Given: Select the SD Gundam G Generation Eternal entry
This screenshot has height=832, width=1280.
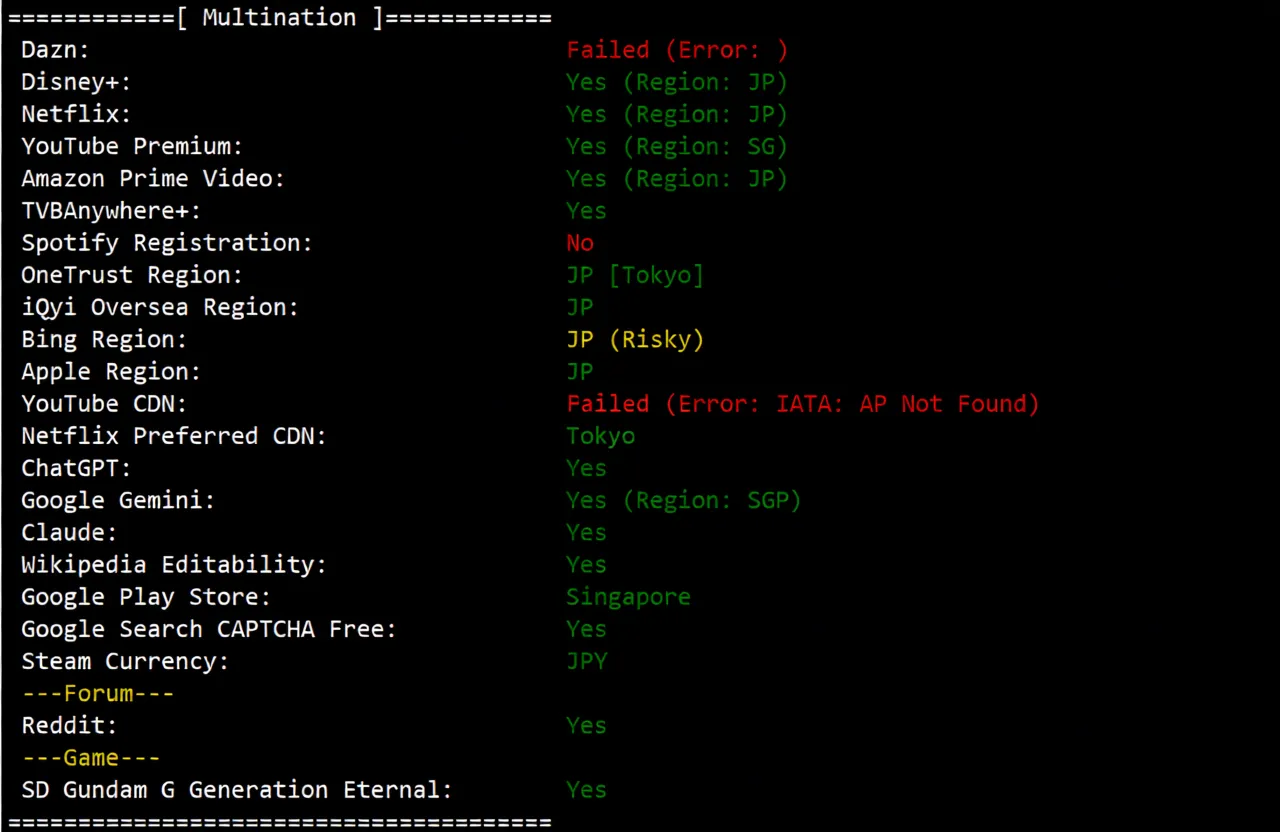Looking at the screenshot, I should coord(236,789).
